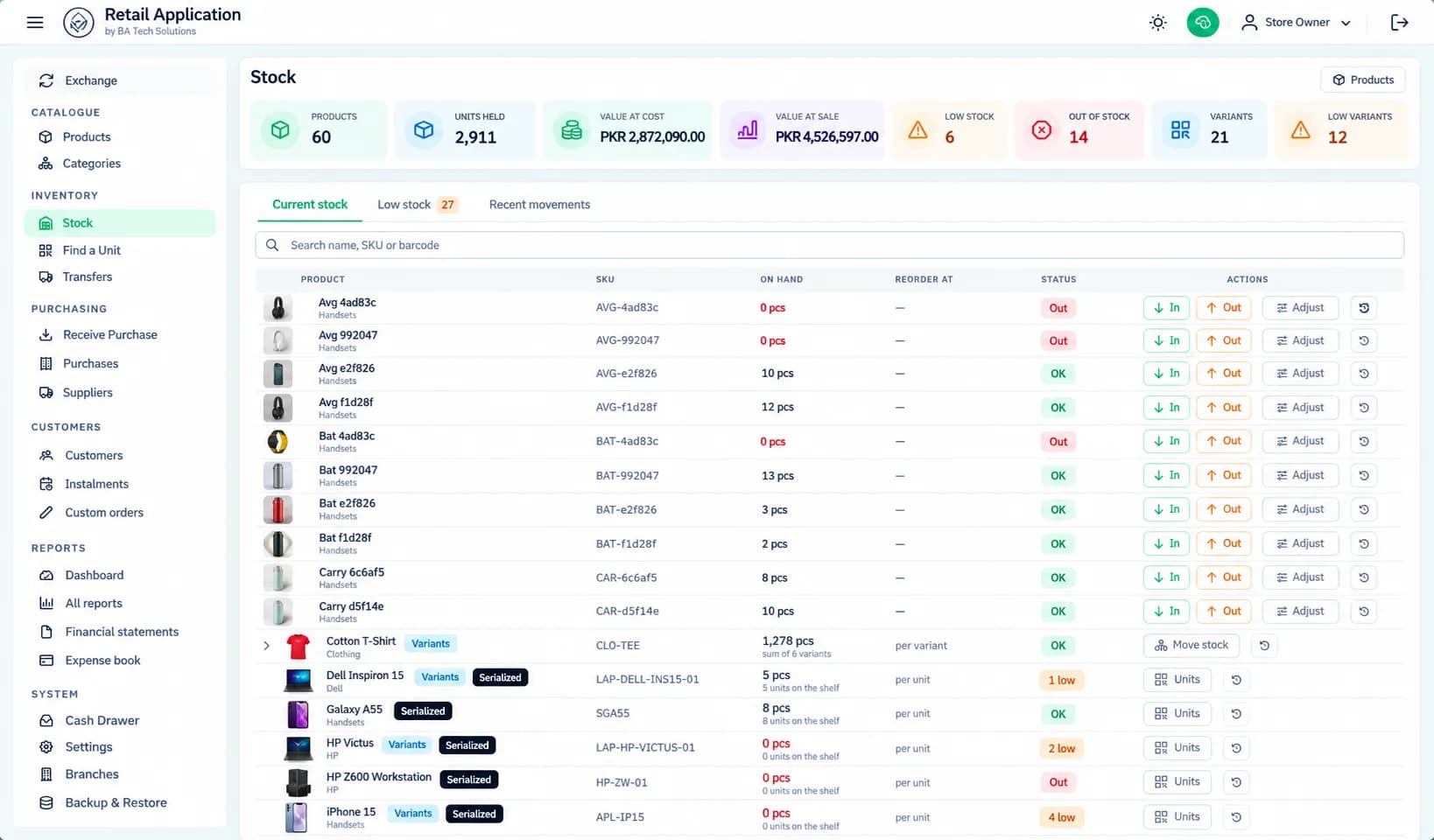Toggle the light/dark theme sun icon
Screen dimensions: 1434x840
(x=1157, y=23)
